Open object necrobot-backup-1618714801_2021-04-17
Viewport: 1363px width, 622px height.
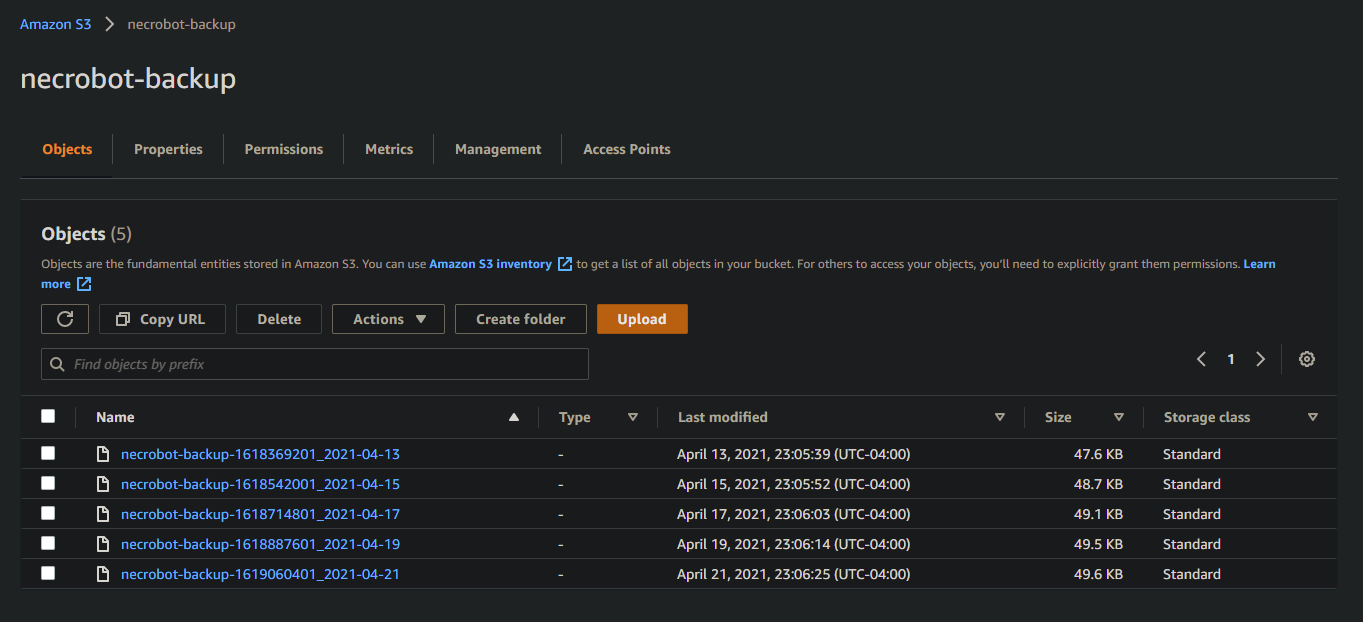coord(260,514)
